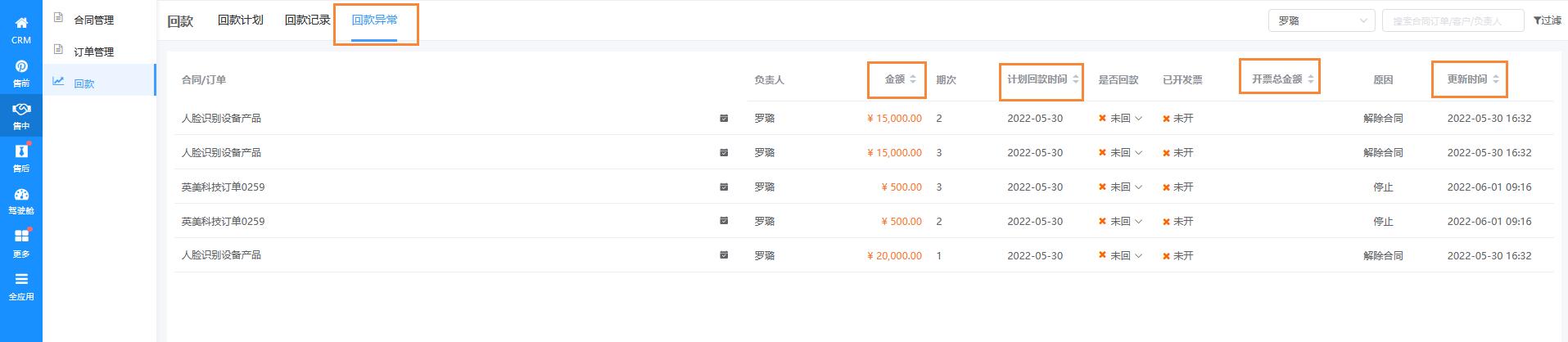The image size is (1568, 342).
Task: Open 订单管理 in side menu
Action: click(x=93, y=52)
